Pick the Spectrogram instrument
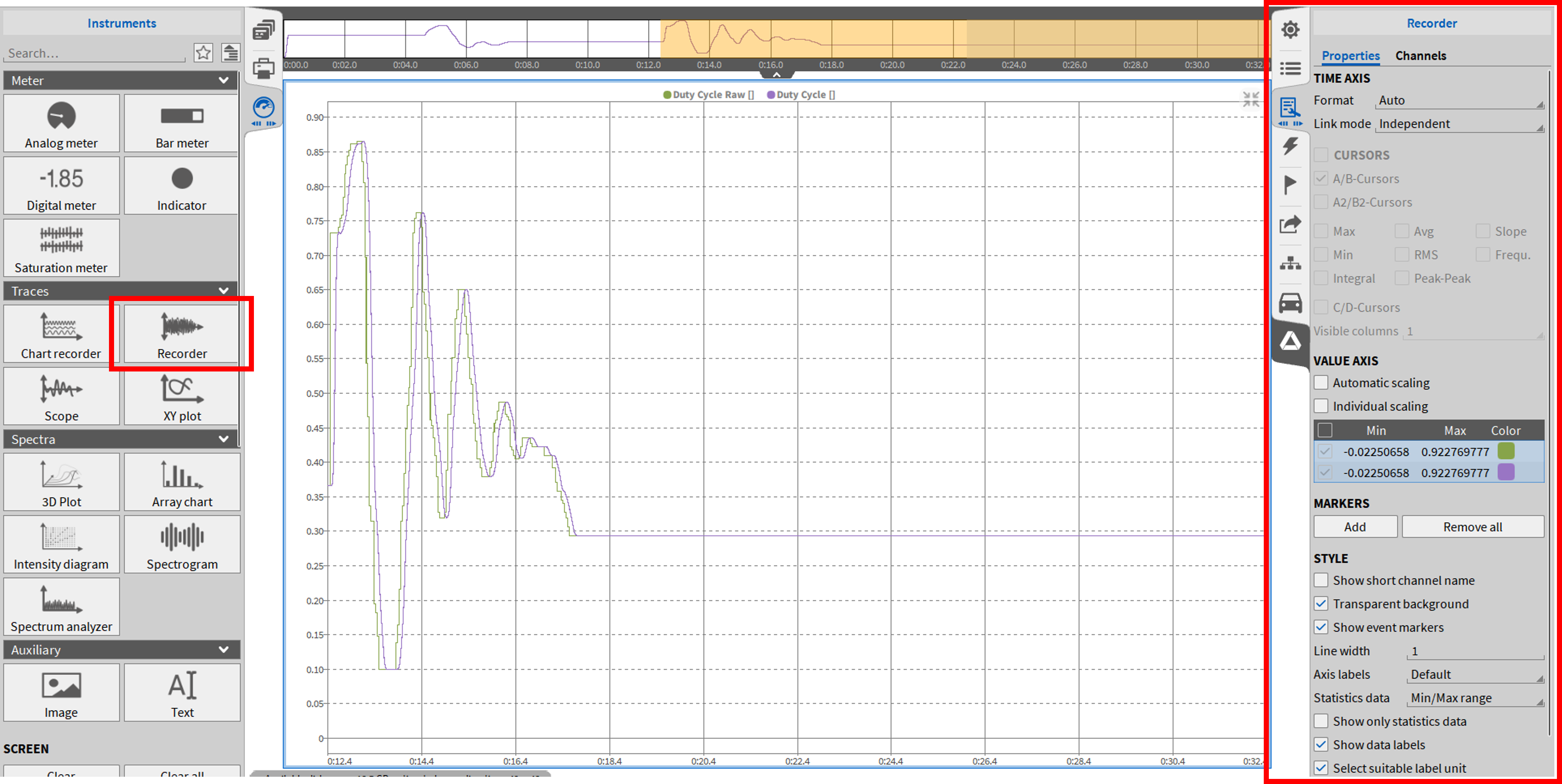 [182, 544]
